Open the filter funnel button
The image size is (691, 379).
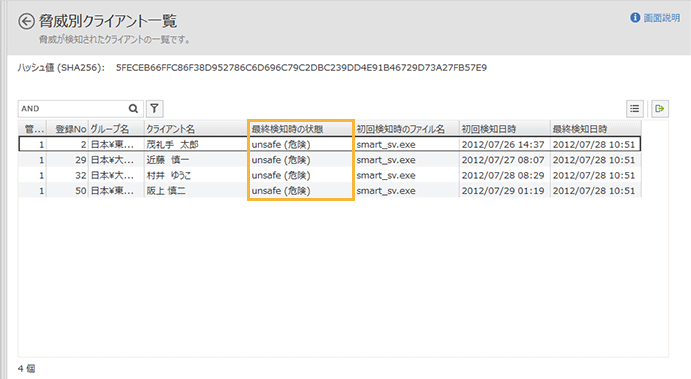click(x=154, y=108)
